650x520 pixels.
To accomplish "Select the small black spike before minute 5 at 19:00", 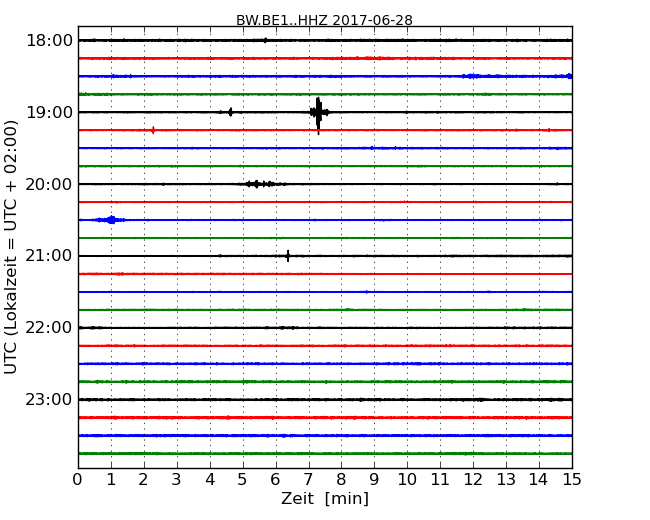I will tap(230, 112).
